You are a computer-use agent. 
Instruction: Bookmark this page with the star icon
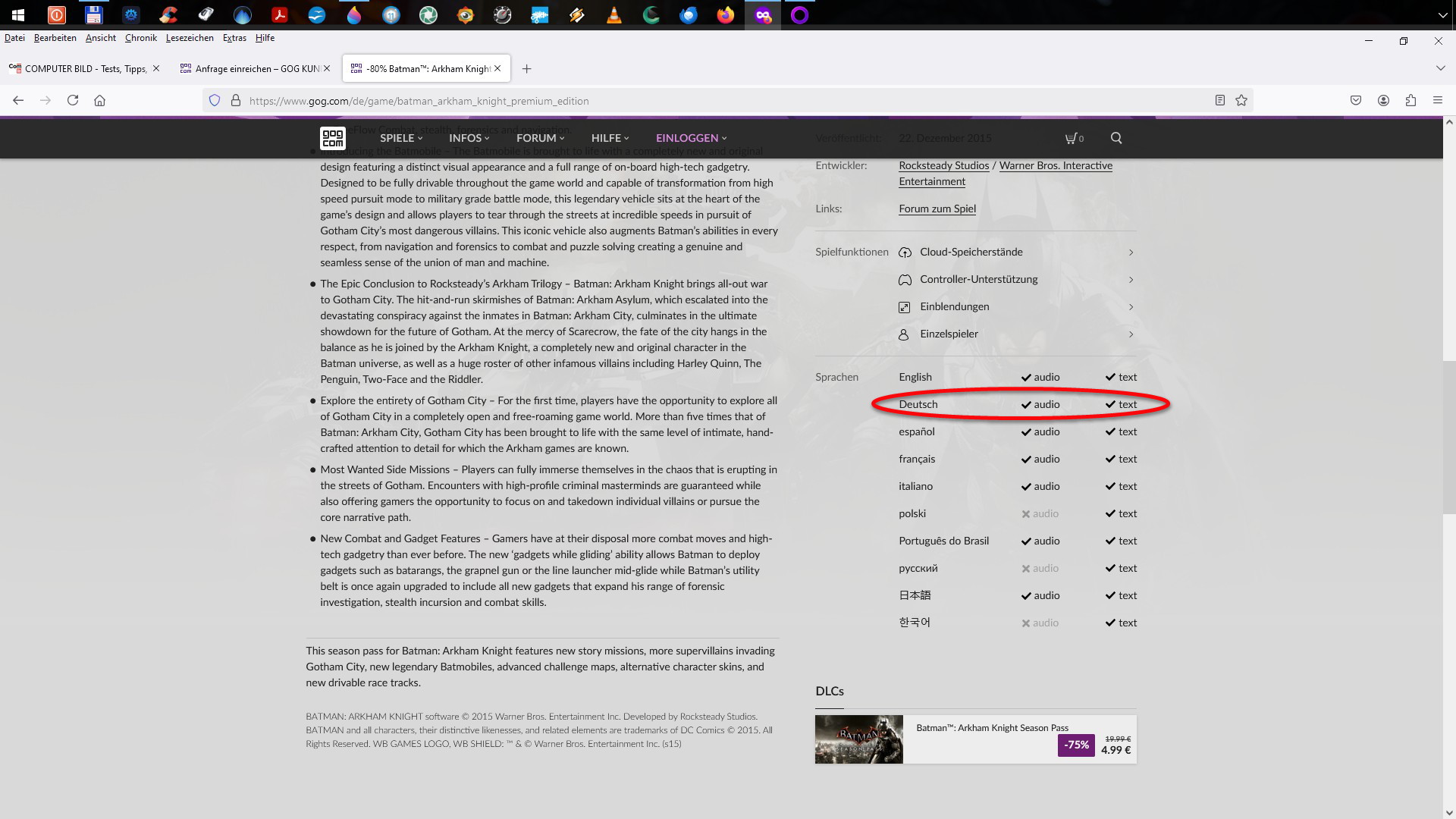[1241, 100]
